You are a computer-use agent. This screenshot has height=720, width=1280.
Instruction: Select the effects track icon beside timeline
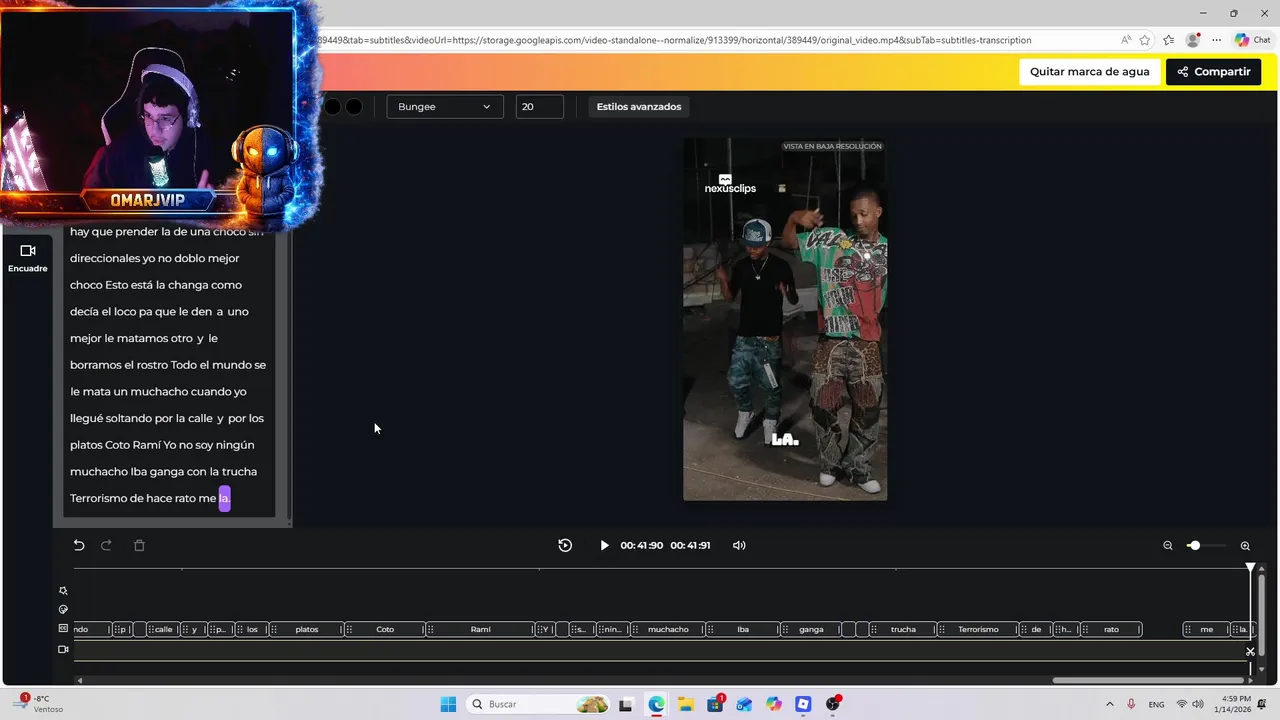(63, 591)
